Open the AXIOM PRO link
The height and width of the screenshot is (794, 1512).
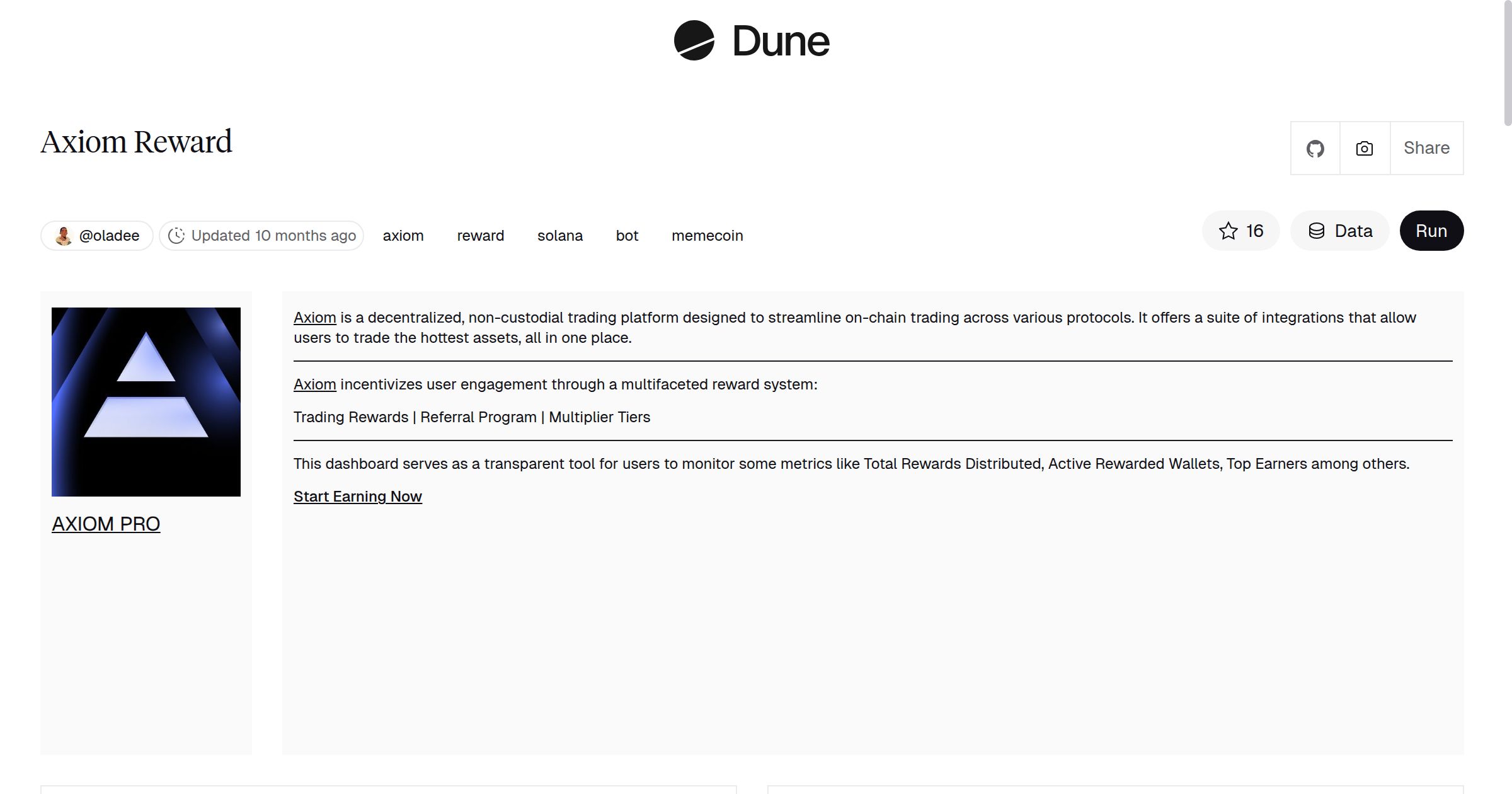click(x=106, y=524)
